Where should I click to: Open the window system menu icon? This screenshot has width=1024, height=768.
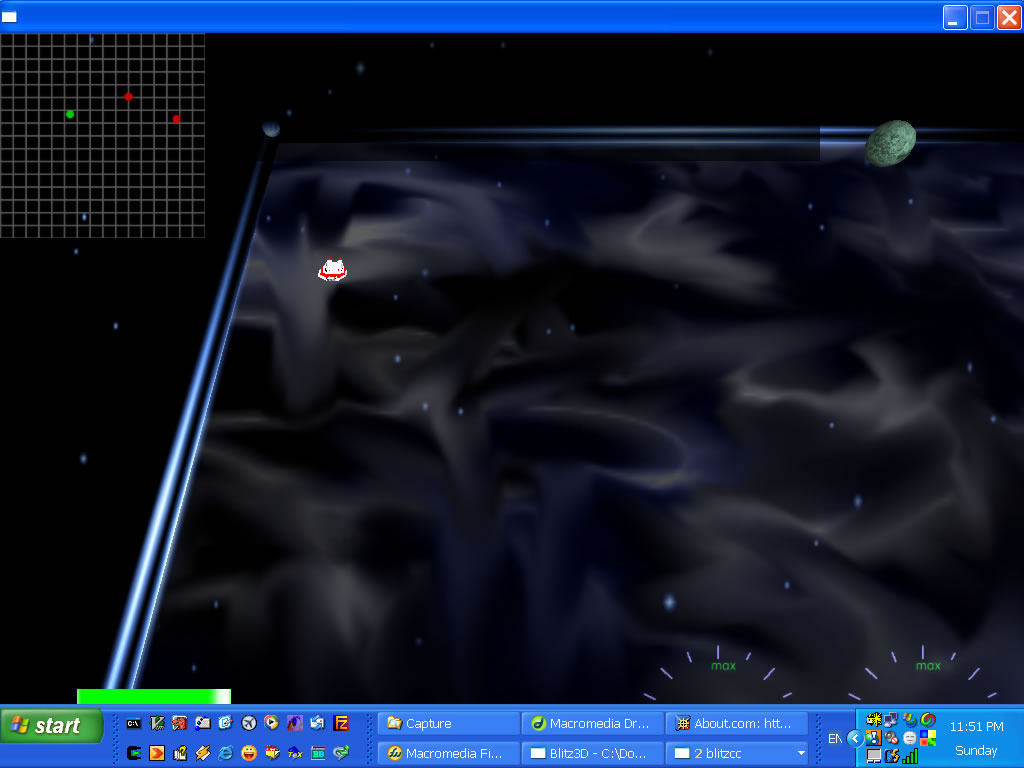point(10,16)
